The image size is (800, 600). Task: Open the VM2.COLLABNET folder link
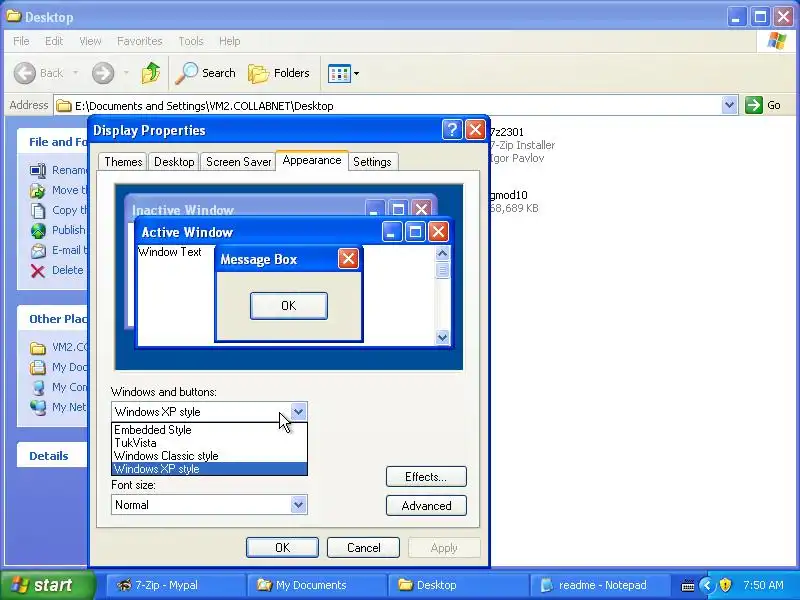[59, 347]
